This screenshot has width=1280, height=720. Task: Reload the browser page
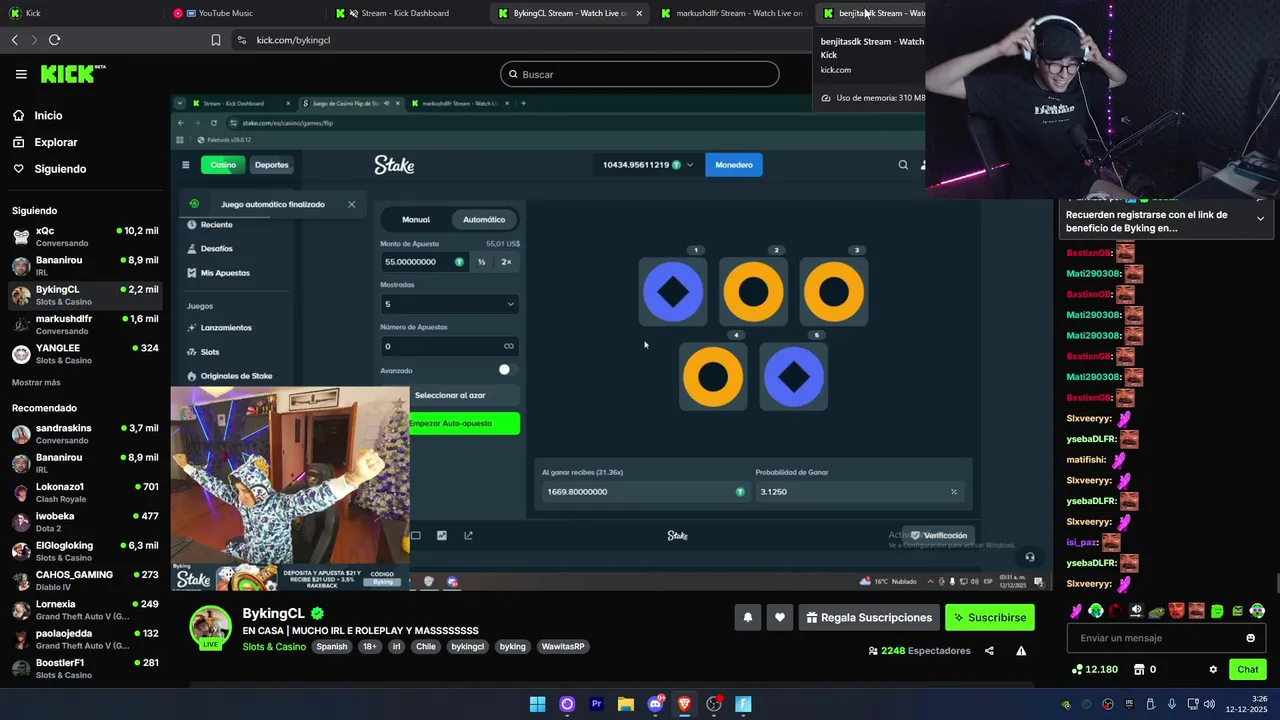click(x=54, y=40)
